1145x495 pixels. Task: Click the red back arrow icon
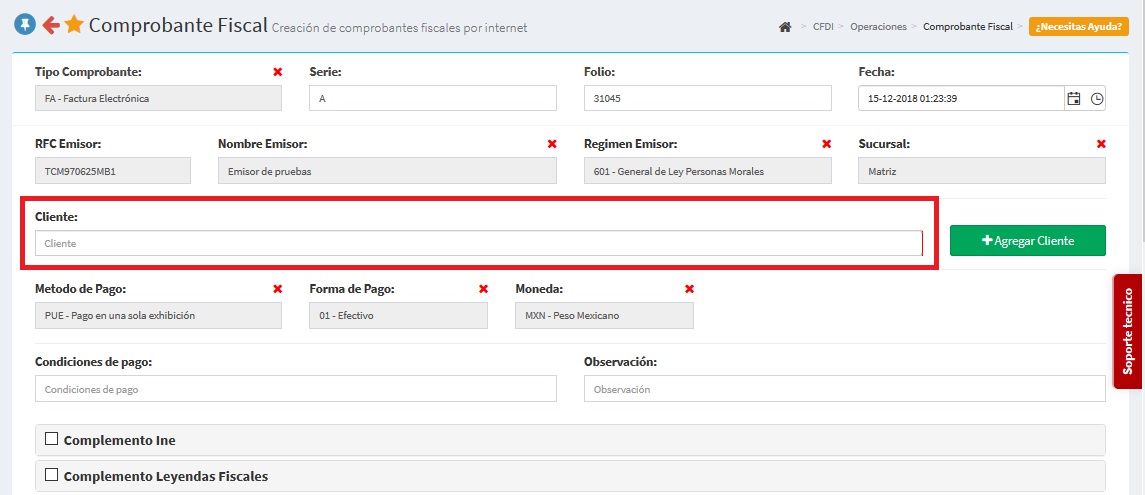[x=50, y=25]
